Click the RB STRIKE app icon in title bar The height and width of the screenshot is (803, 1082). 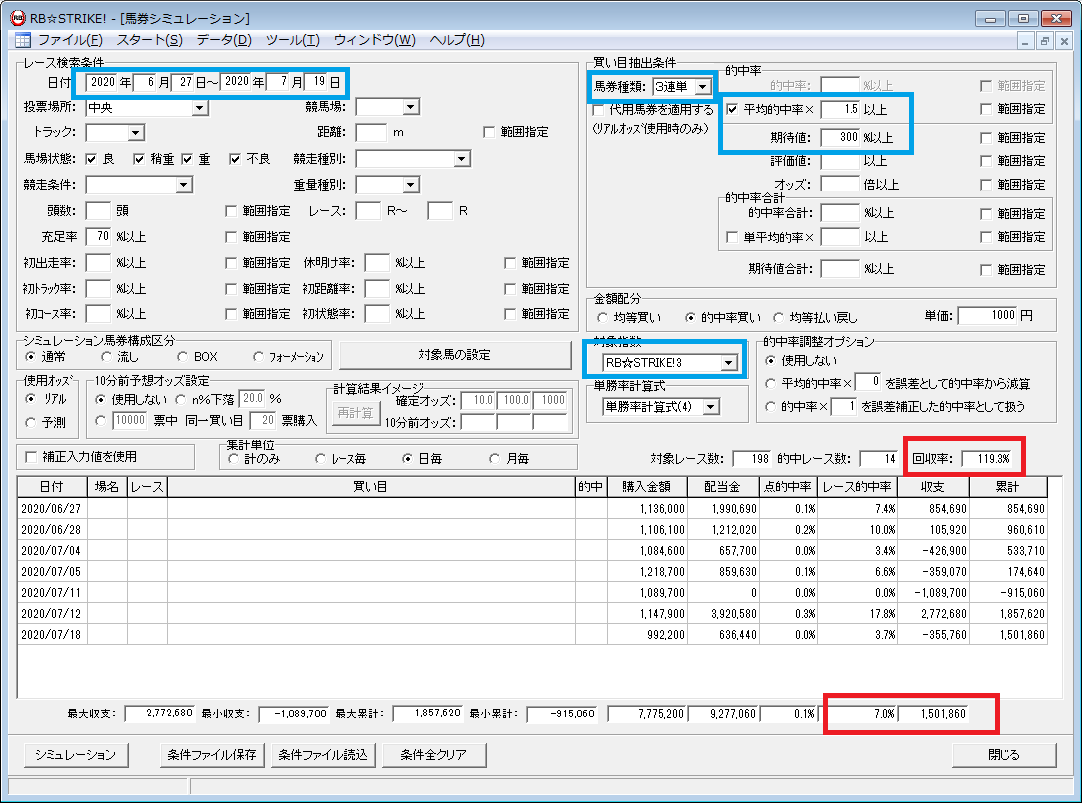(18, 18)
